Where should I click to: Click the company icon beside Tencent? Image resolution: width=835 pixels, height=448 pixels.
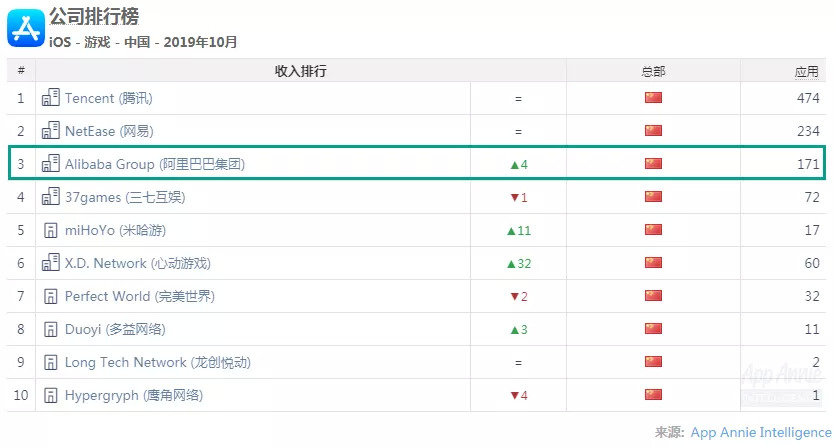pyautogui.click(x=50, y=98)
